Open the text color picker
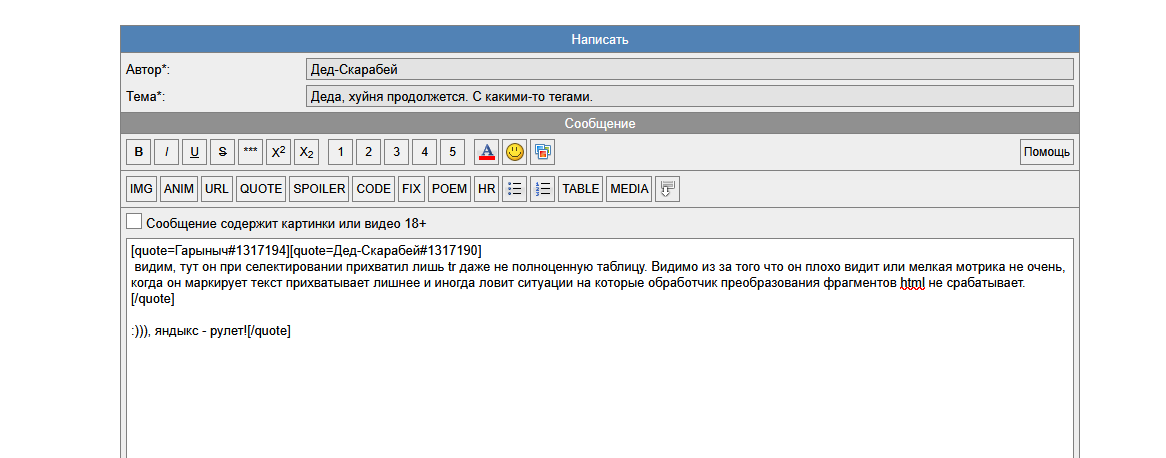Image resolution: width=1166 pixels, height=458 pixels. (486, 152)
